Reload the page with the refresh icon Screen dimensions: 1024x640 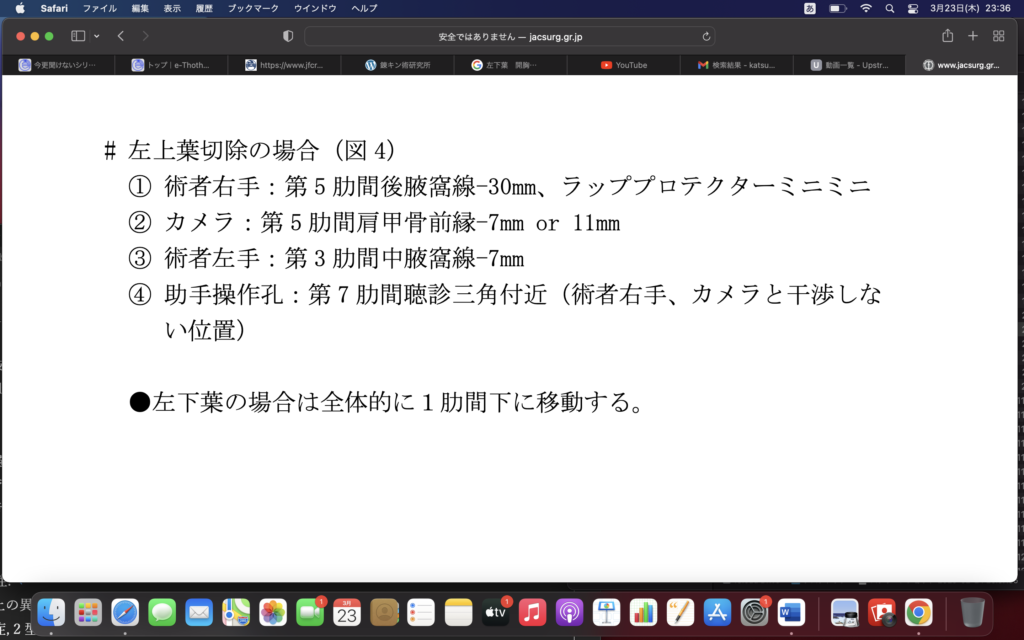coord(707,36)
